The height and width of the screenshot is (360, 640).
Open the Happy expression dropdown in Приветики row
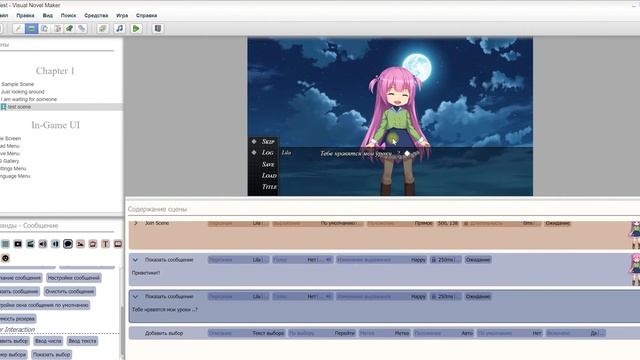[382, 260]
